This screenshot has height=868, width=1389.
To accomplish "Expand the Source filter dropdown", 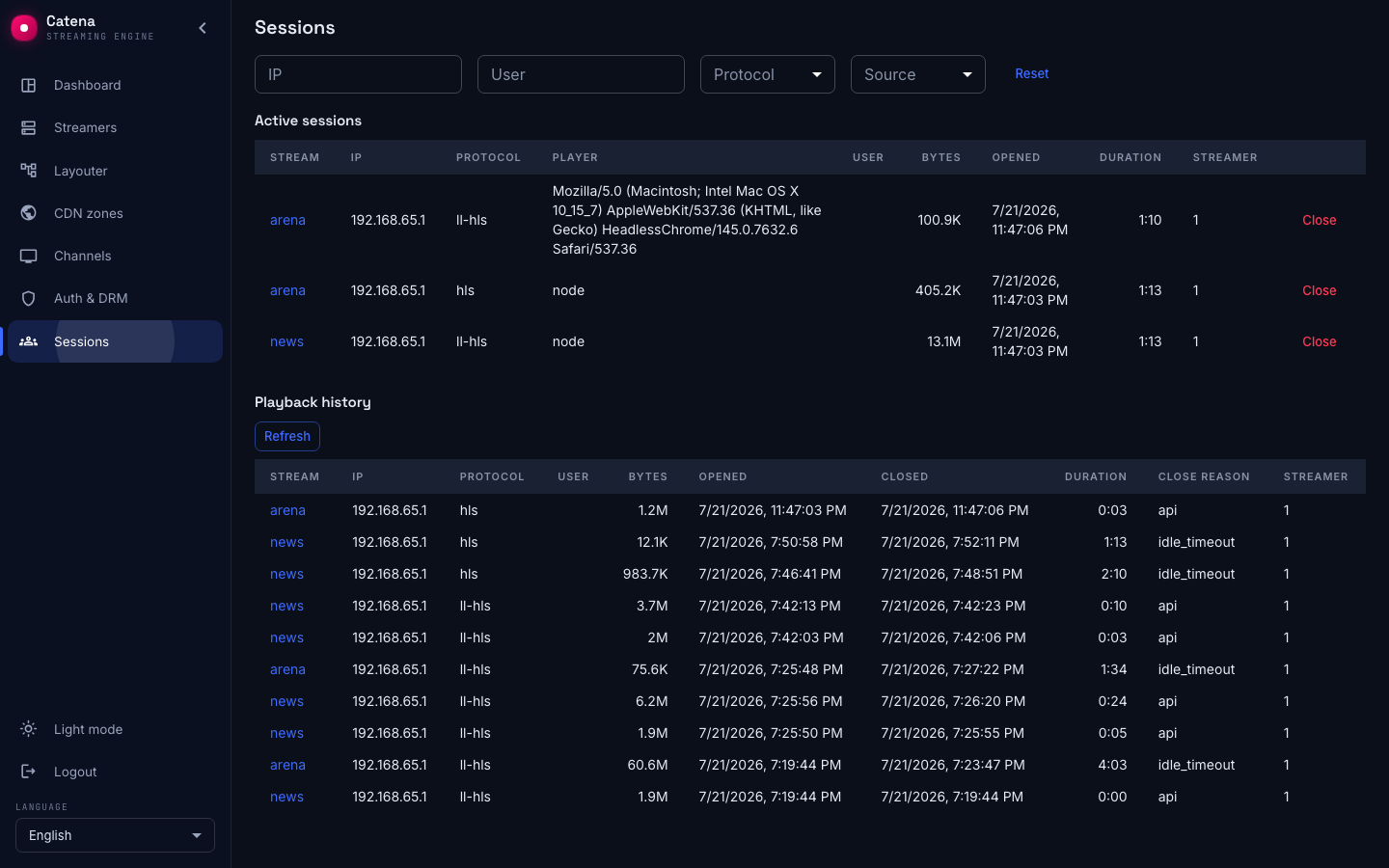I will (918, 74).
